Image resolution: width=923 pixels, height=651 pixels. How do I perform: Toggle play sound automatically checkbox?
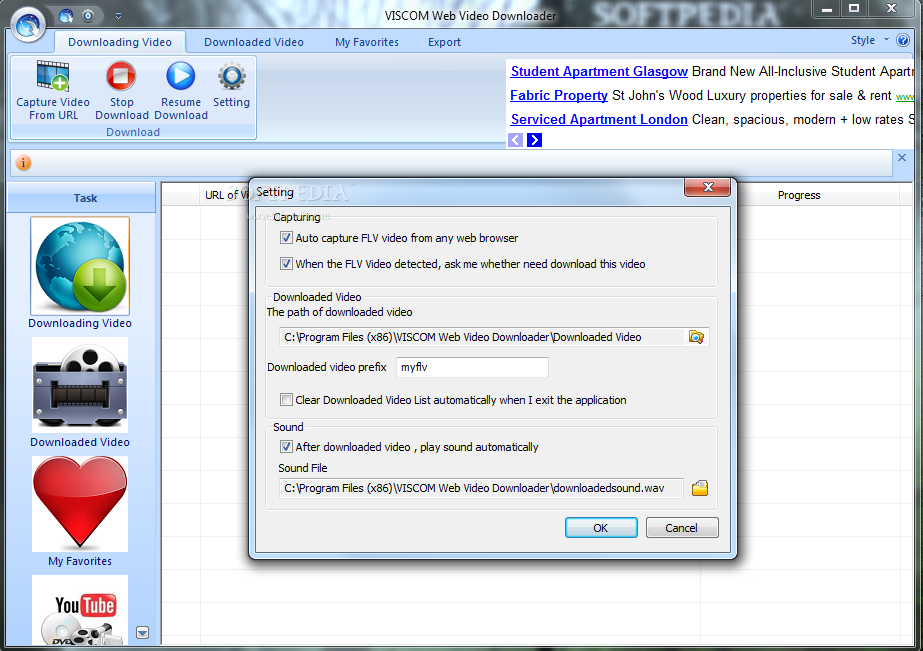pyautogui.click(x=286, y=447)
